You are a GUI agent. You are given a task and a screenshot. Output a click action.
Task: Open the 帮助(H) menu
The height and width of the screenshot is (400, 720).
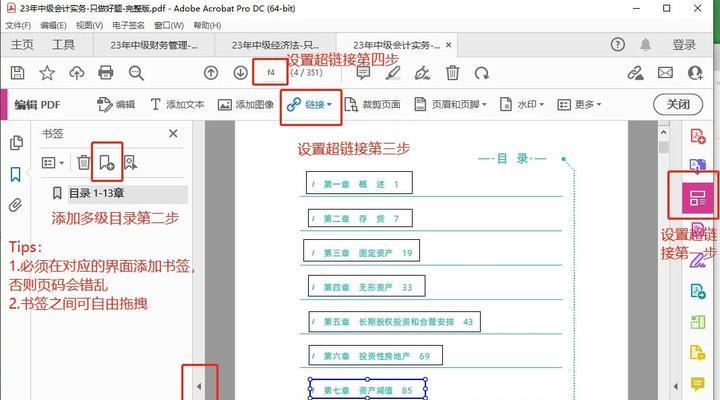207,25
